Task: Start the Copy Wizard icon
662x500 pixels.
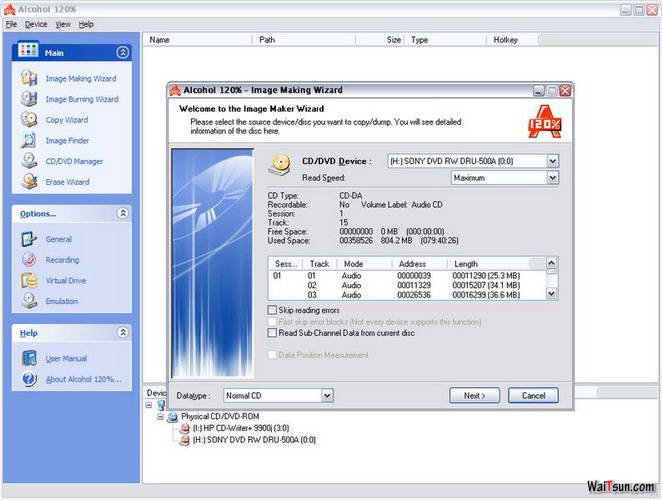Action: [x=27, y=120]
